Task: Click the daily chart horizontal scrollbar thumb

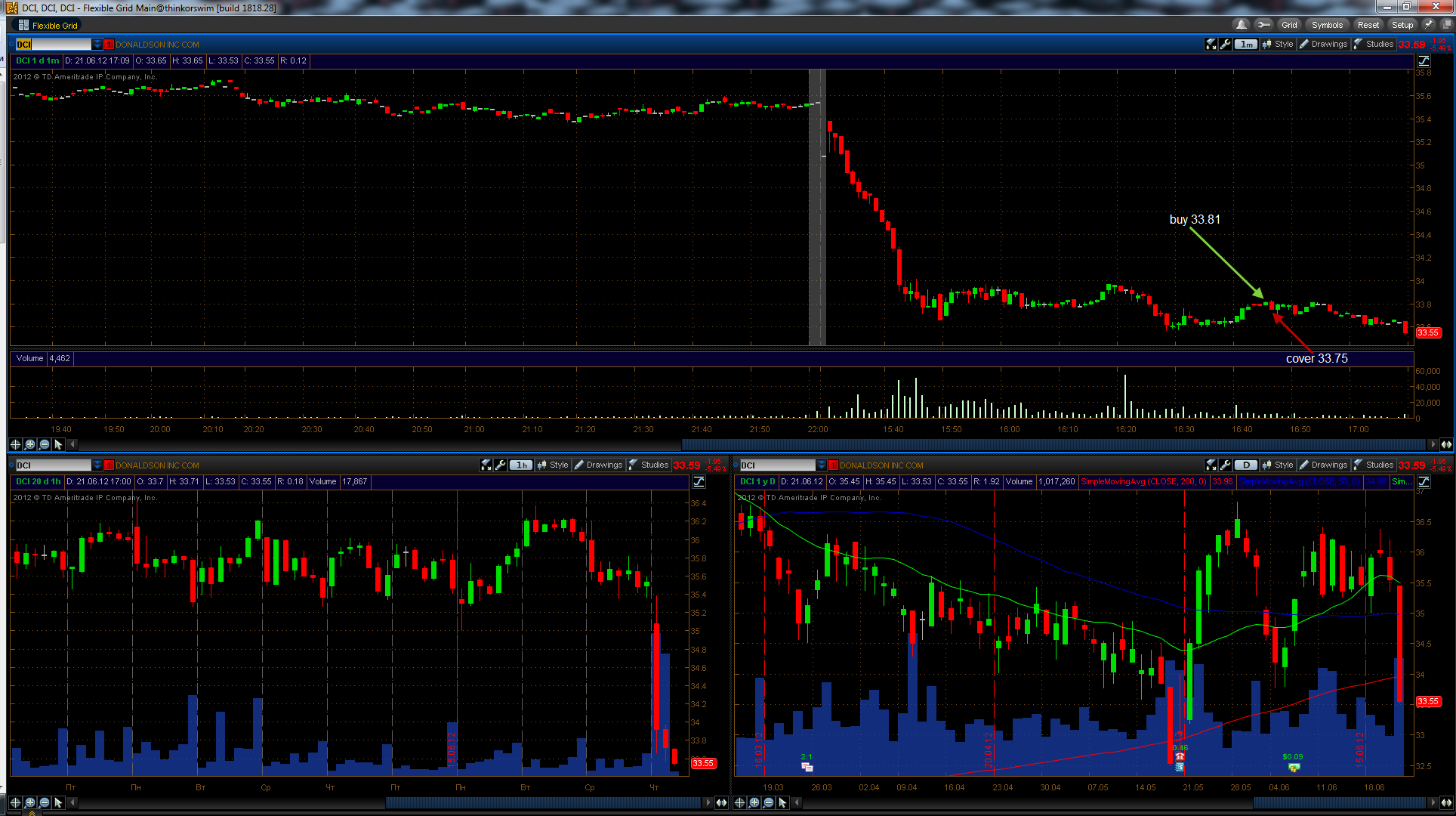Action: tap(1340, 802)
